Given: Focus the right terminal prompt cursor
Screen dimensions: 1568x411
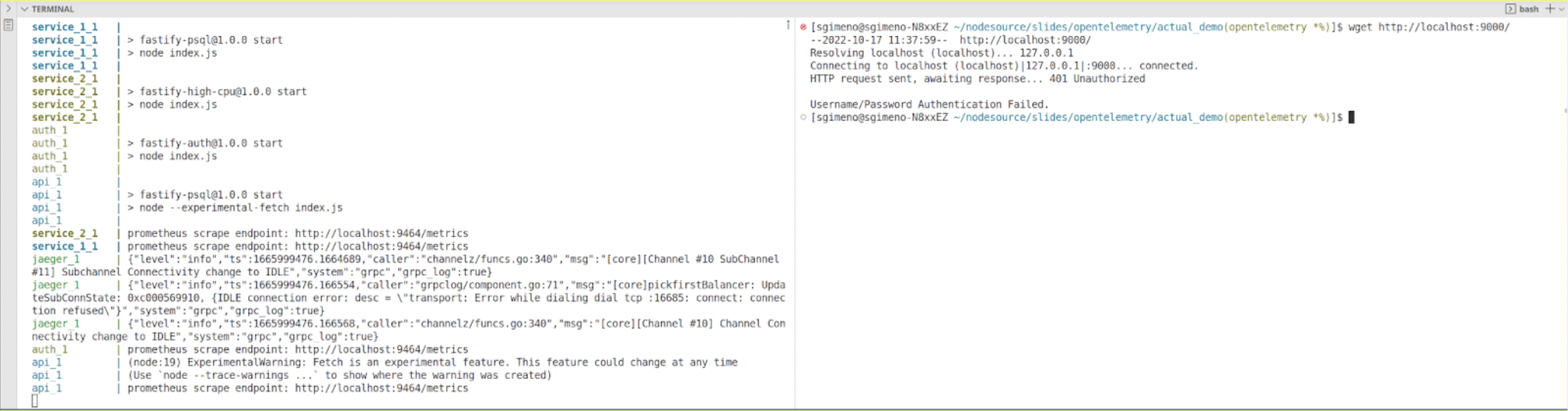Looking at the screenshot, I should pos(1351,118).
